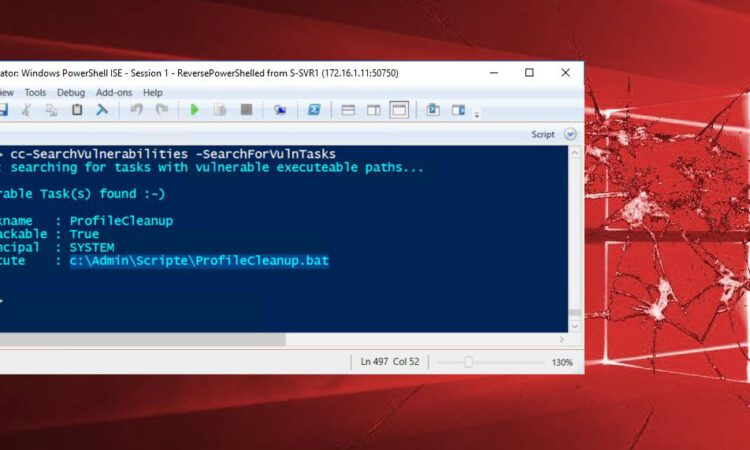
Task: Click the Show Command Window icon
Action: [433, 110]
